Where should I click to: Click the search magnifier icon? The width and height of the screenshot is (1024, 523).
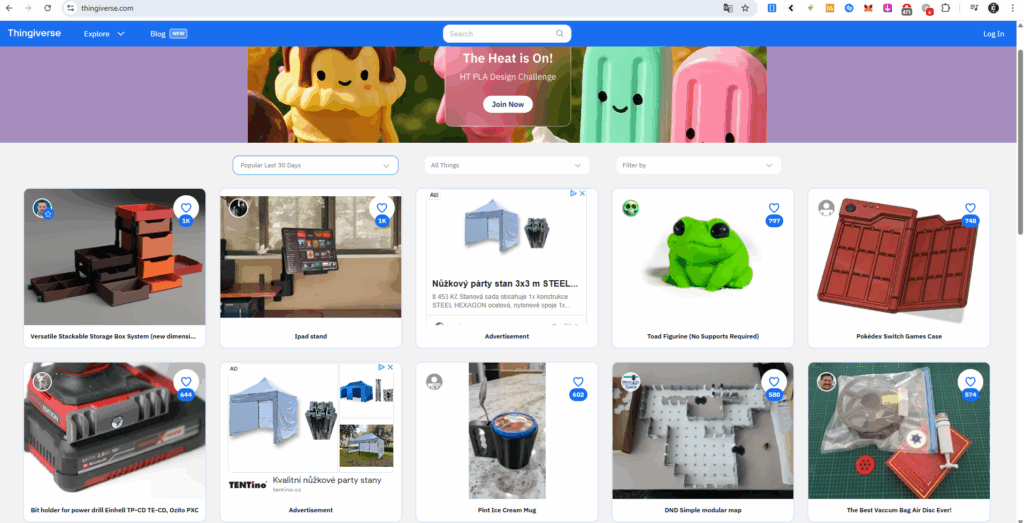[x=560, y=34]
